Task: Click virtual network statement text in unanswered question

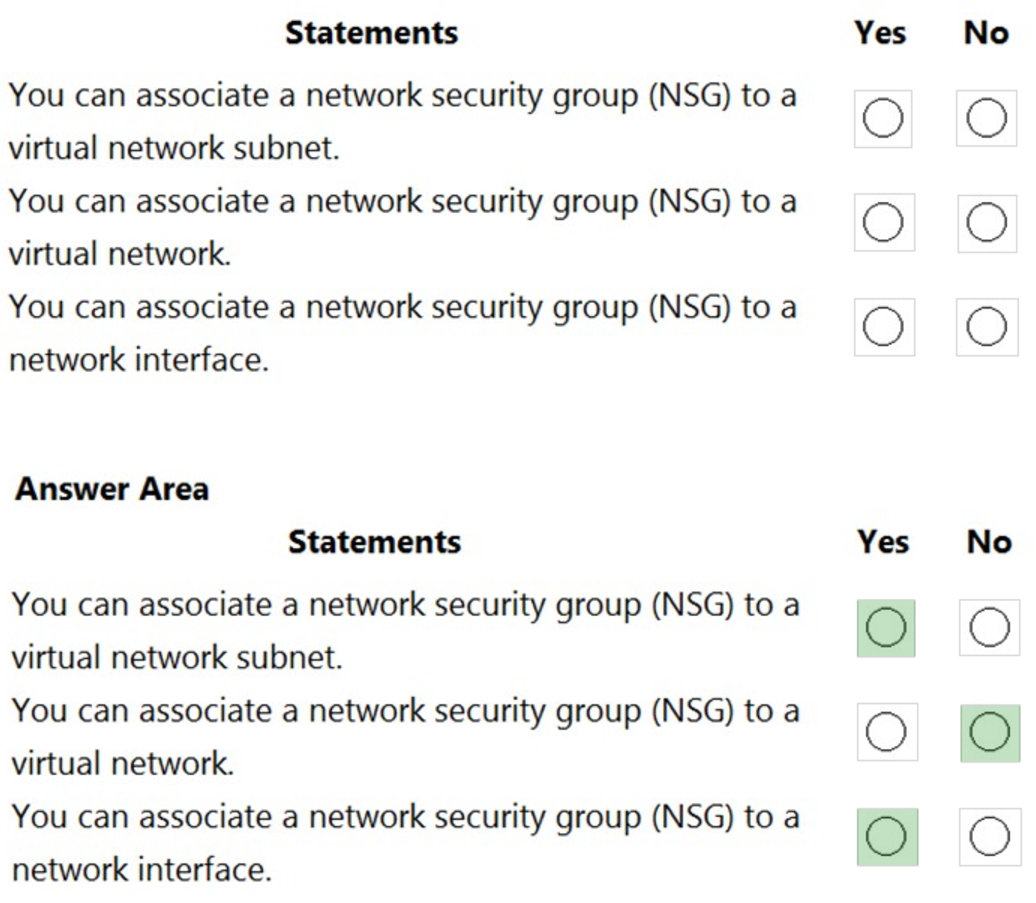Action: tap(402, 227)
